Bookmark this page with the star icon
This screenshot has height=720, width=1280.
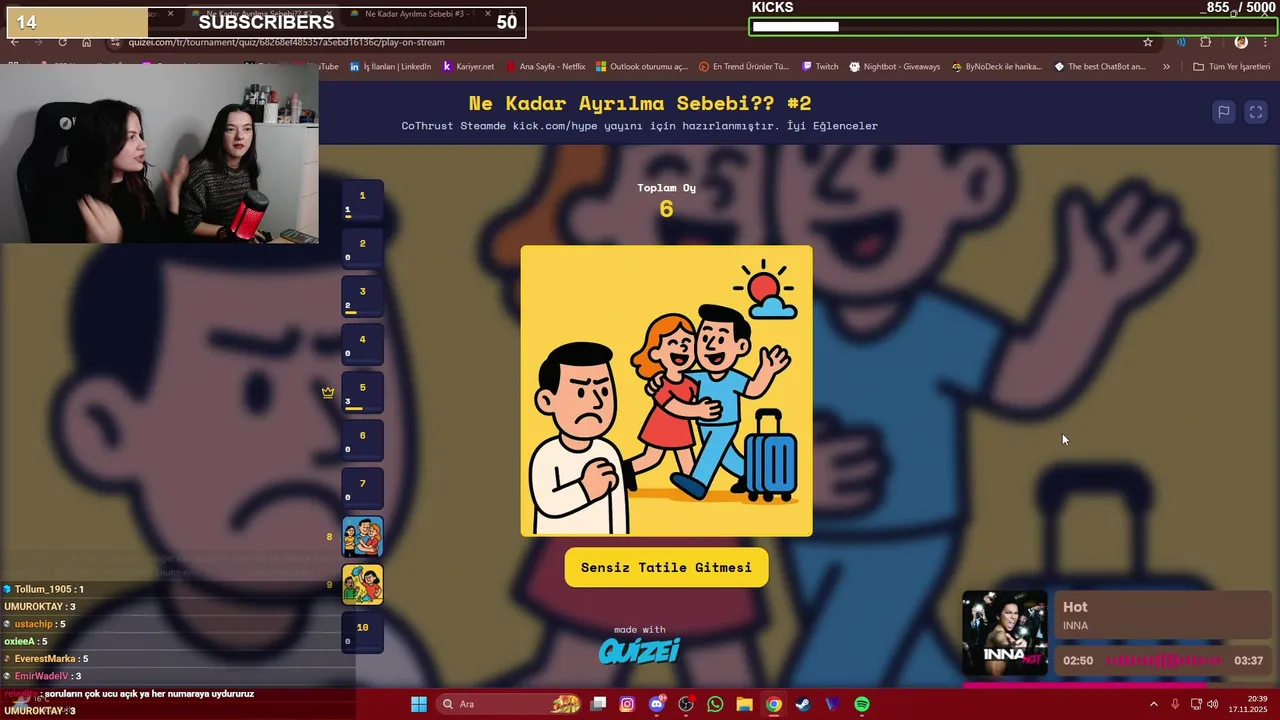coord(1148,42)
